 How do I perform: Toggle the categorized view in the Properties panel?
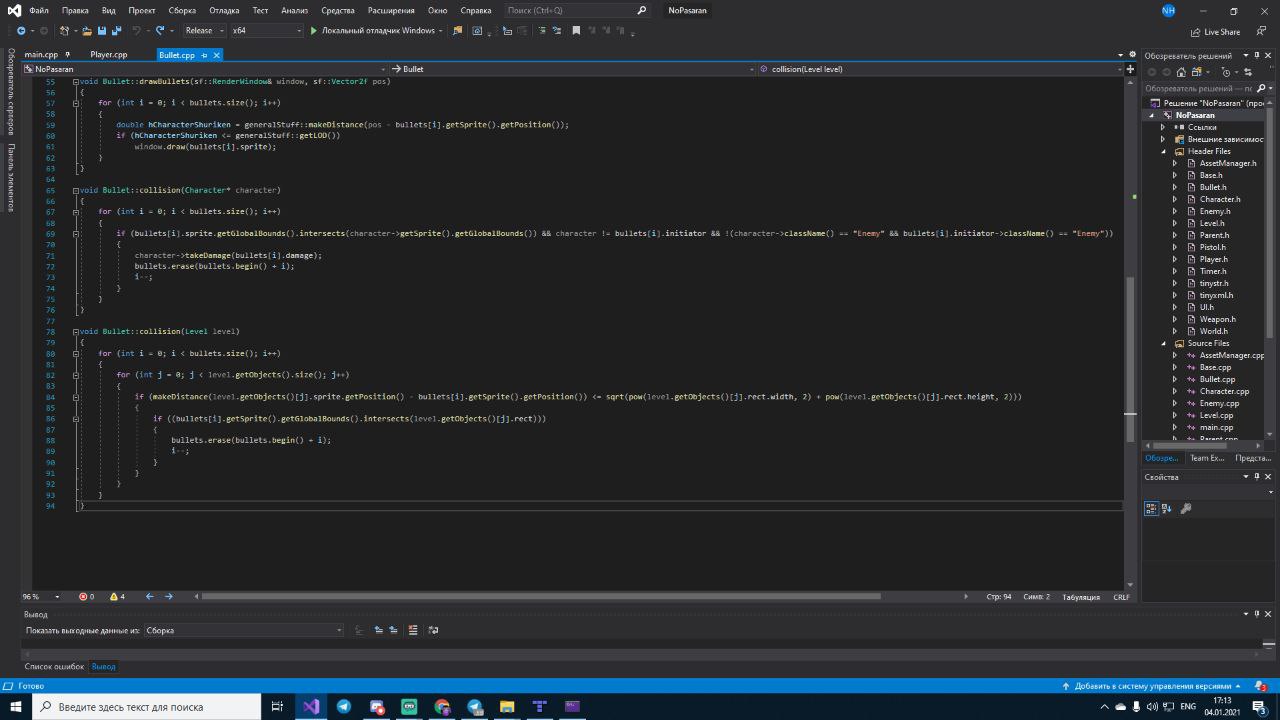tap(1151, 508)
